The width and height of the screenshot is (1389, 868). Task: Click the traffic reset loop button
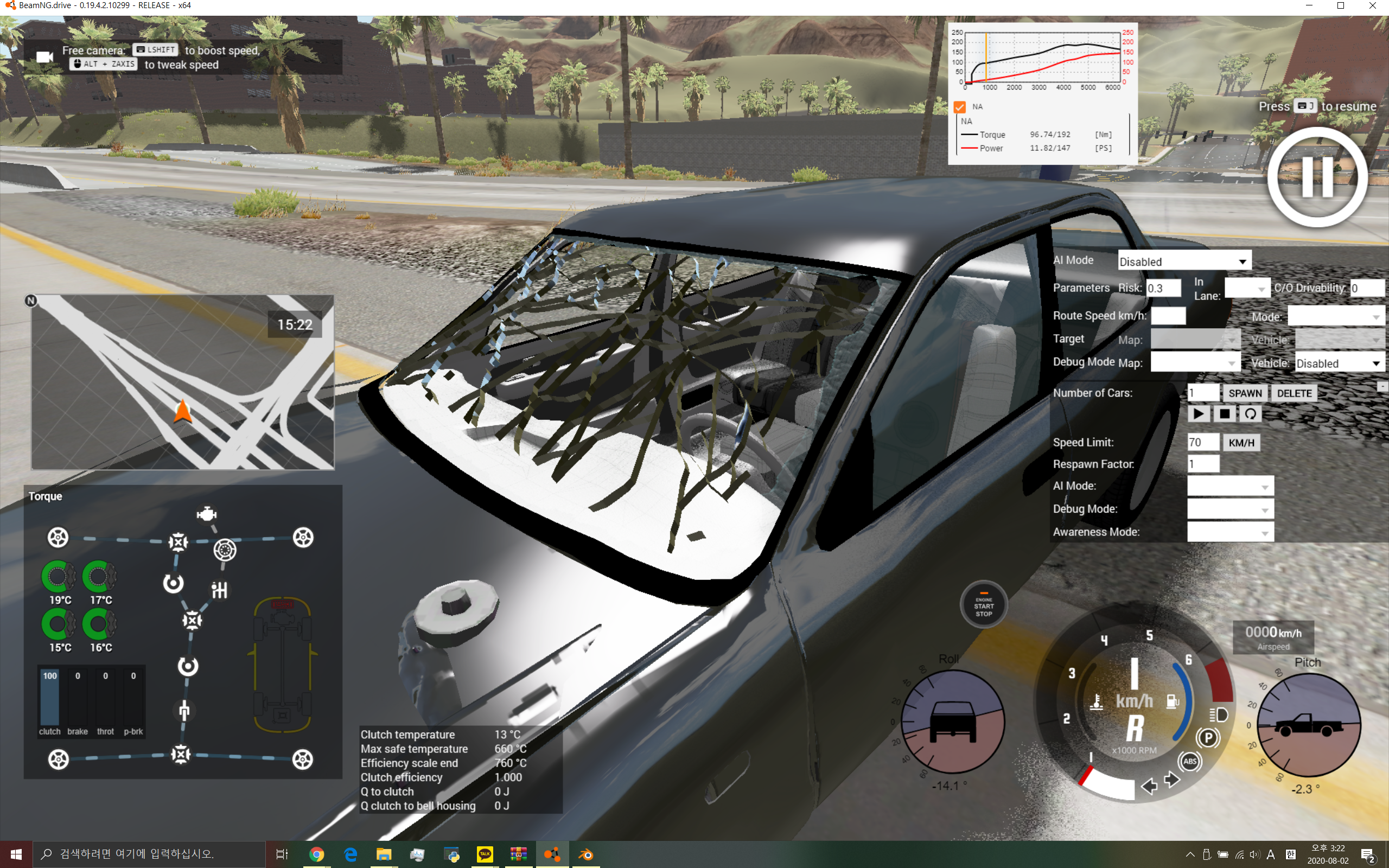[x=1250, y=414]
